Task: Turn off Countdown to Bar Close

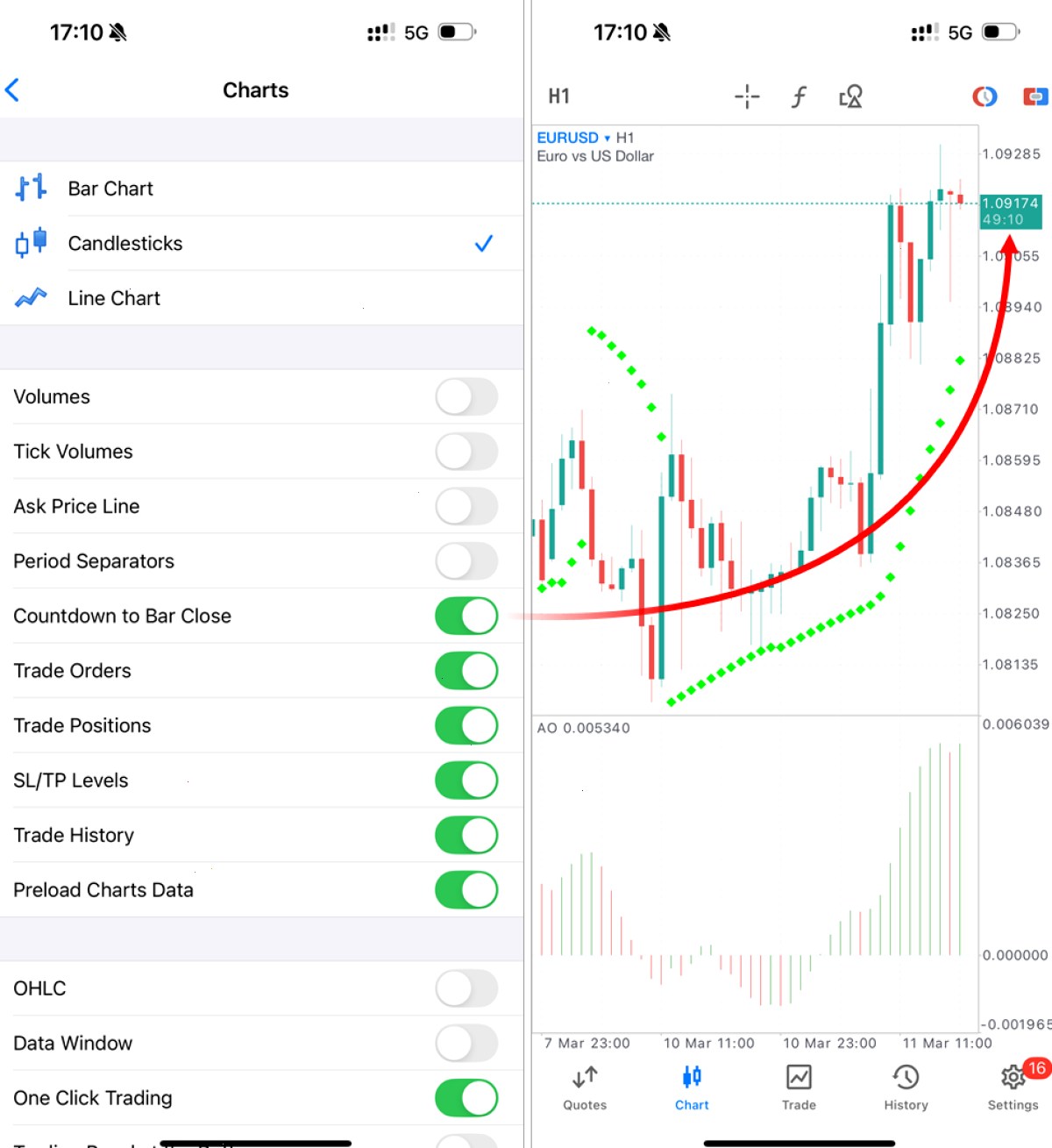Action: [466, 616]
